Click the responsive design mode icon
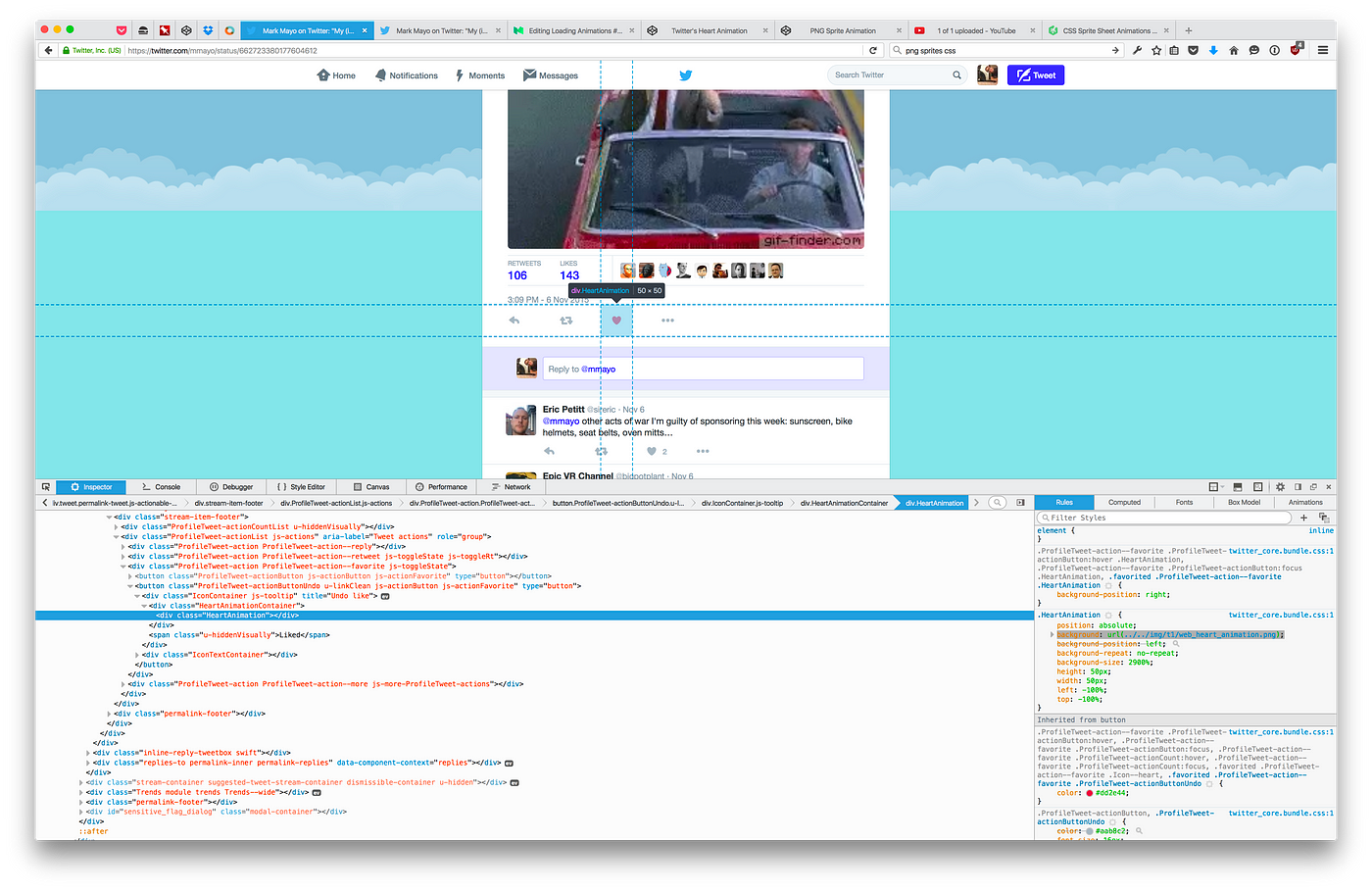1372x891 pixels. coord(1258,487)
